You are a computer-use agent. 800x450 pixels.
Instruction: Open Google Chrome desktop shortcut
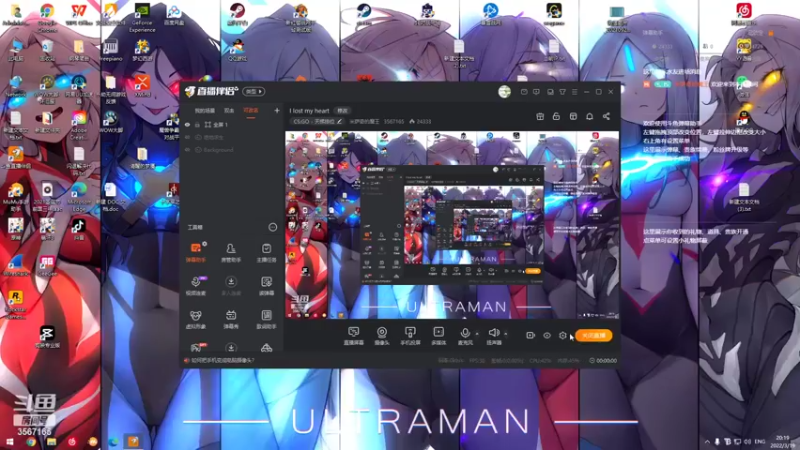pyautogui.click(x=47, y=16)
